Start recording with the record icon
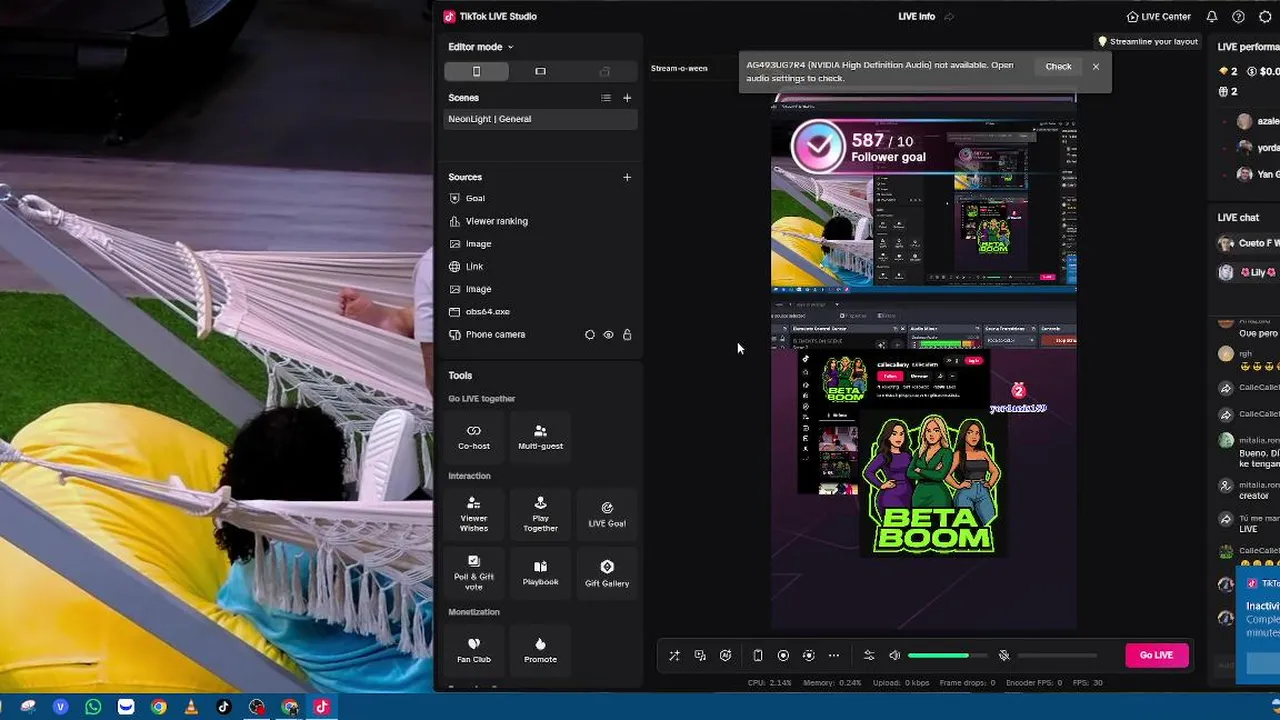 tap(783, 656)
